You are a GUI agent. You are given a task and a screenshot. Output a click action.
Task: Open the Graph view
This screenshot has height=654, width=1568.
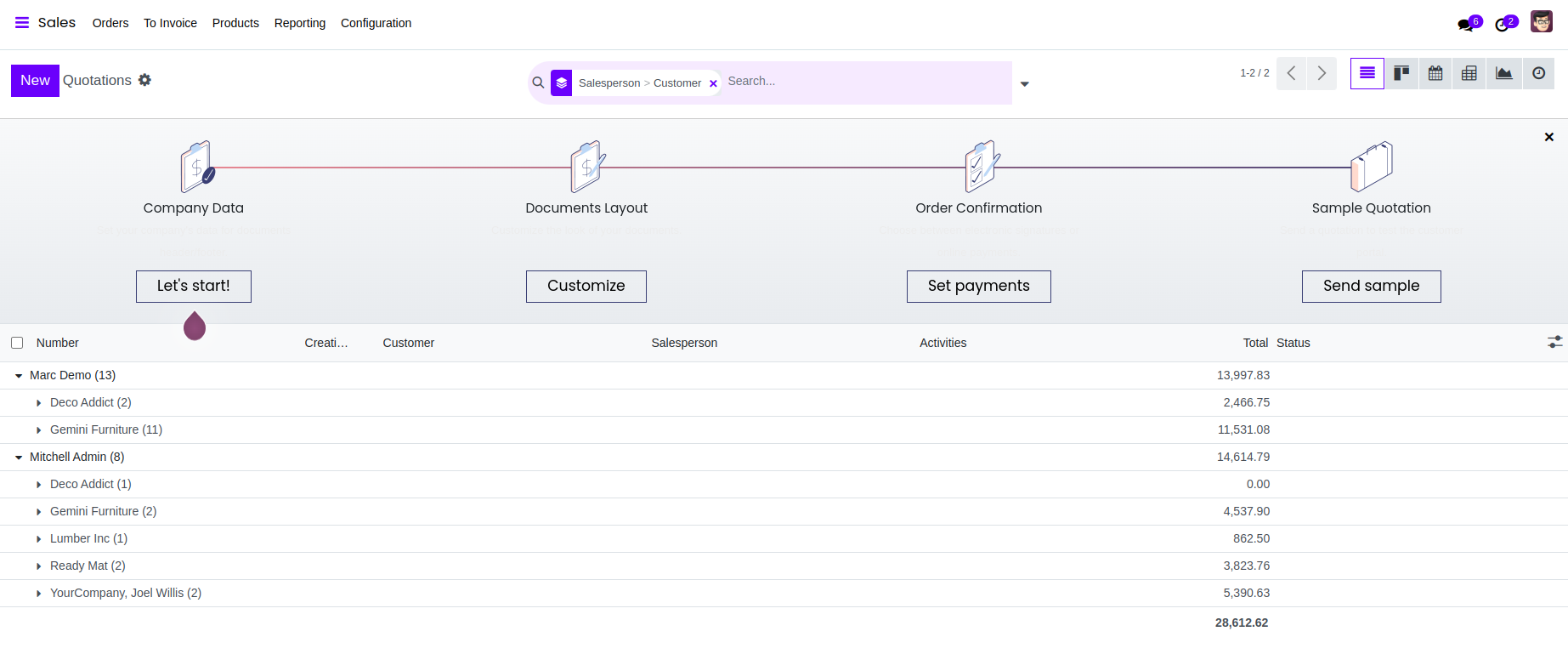tap(1503, 73)
